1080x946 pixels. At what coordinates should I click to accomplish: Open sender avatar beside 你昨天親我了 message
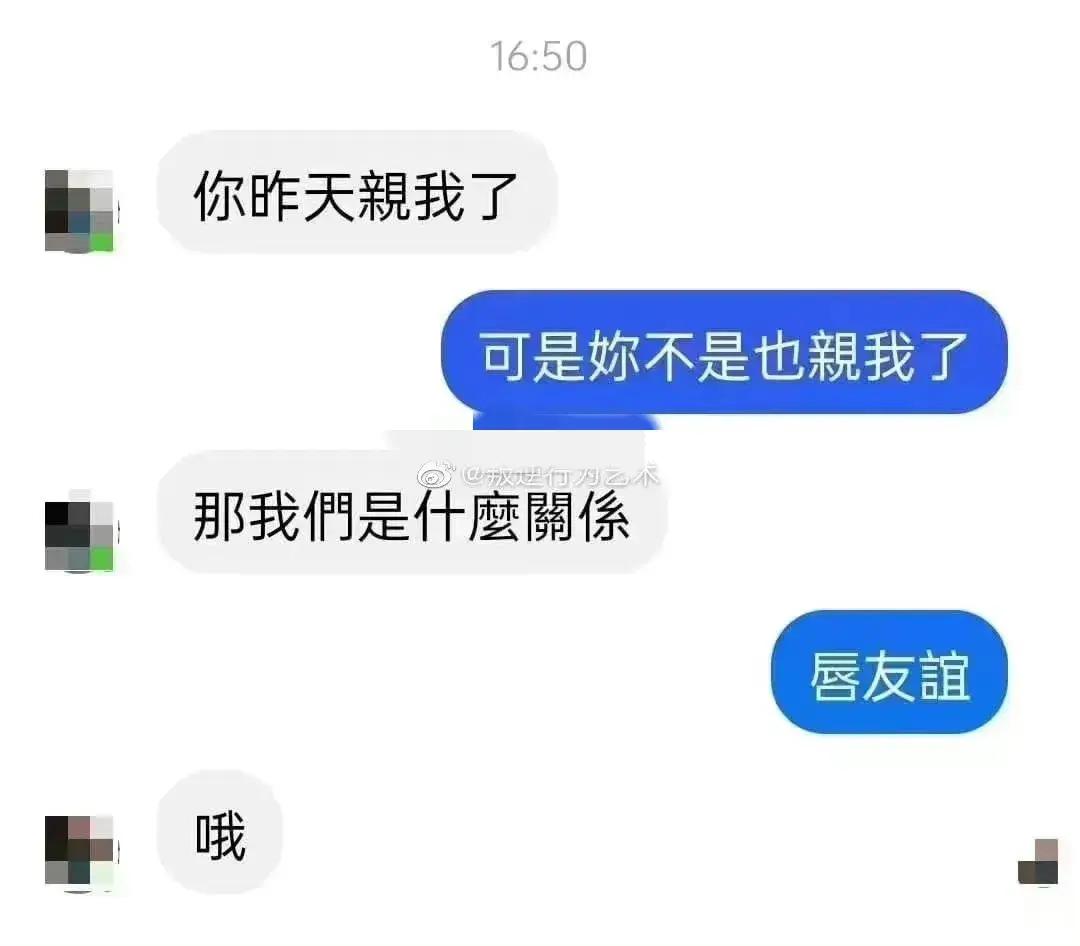tap(79, 210)
